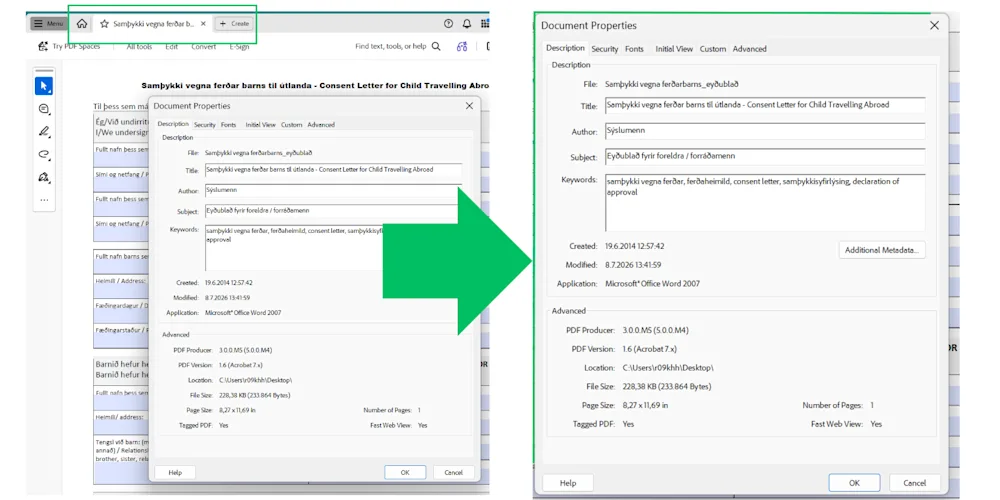Select Advanced tab in smaller dialog
Screen dimensions: 1000x500
click(x=321, y=125)
